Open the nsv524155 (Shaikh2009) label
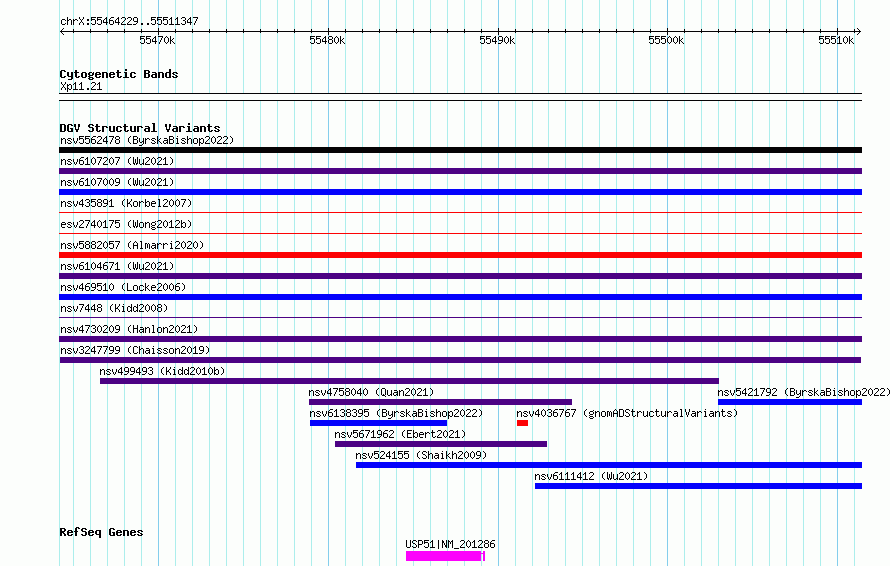The height and width of the screenshot is (566, 890). (421, 455)
